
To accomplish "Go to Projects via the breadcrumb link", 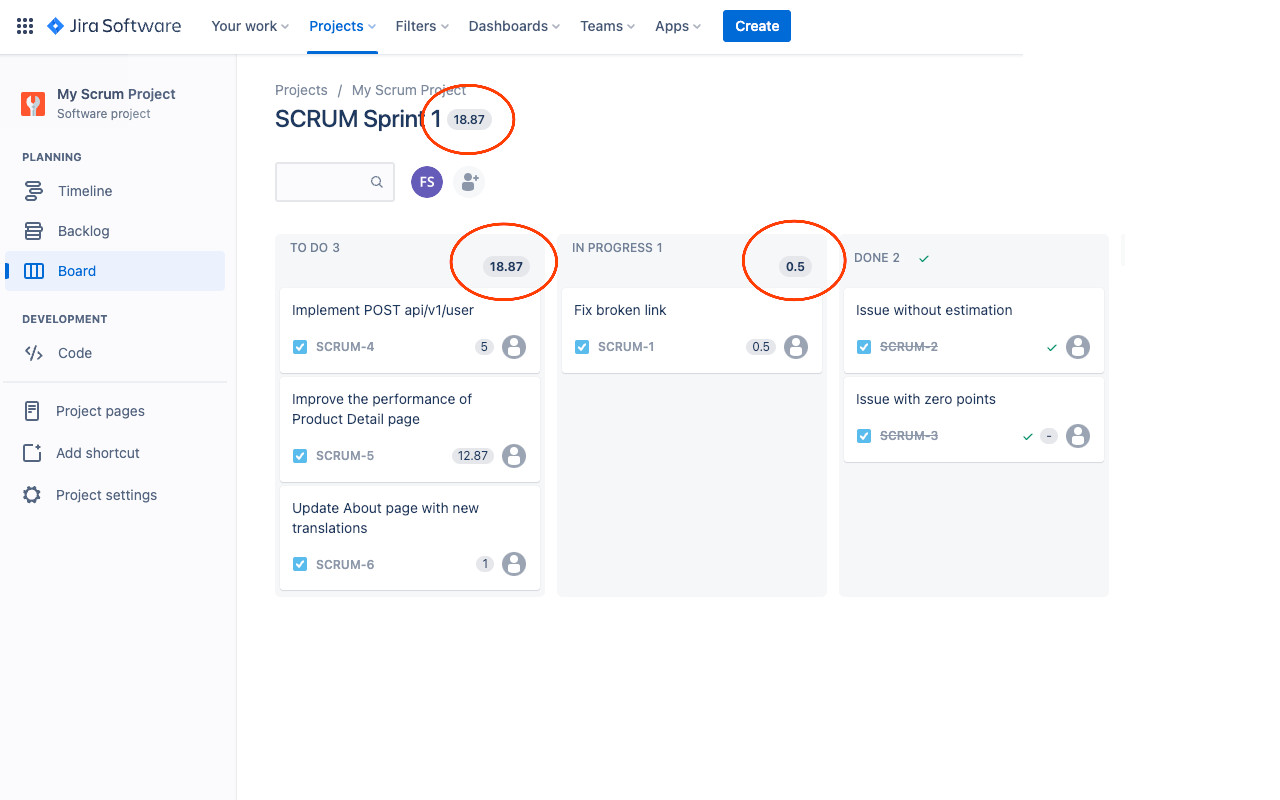I will (301, 90).
